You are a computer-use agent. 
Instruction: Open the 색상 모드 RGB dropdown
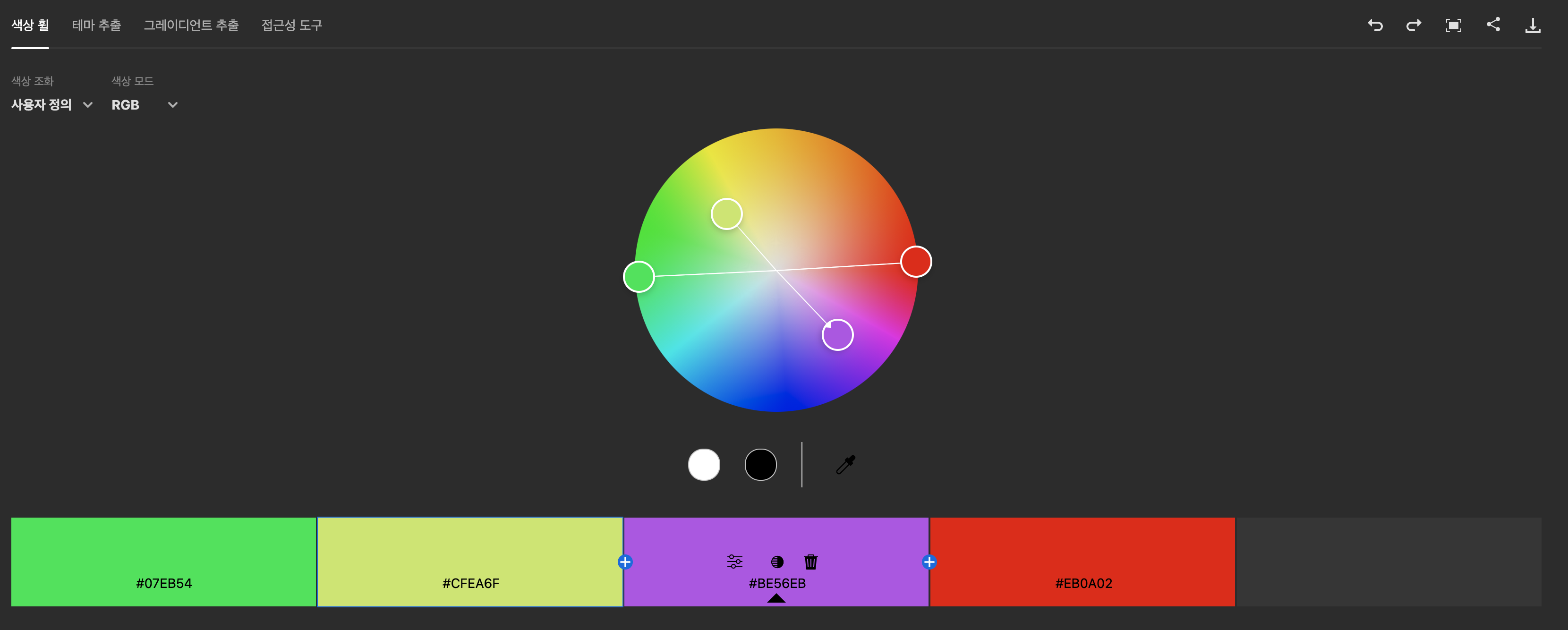tap(144, 105)
